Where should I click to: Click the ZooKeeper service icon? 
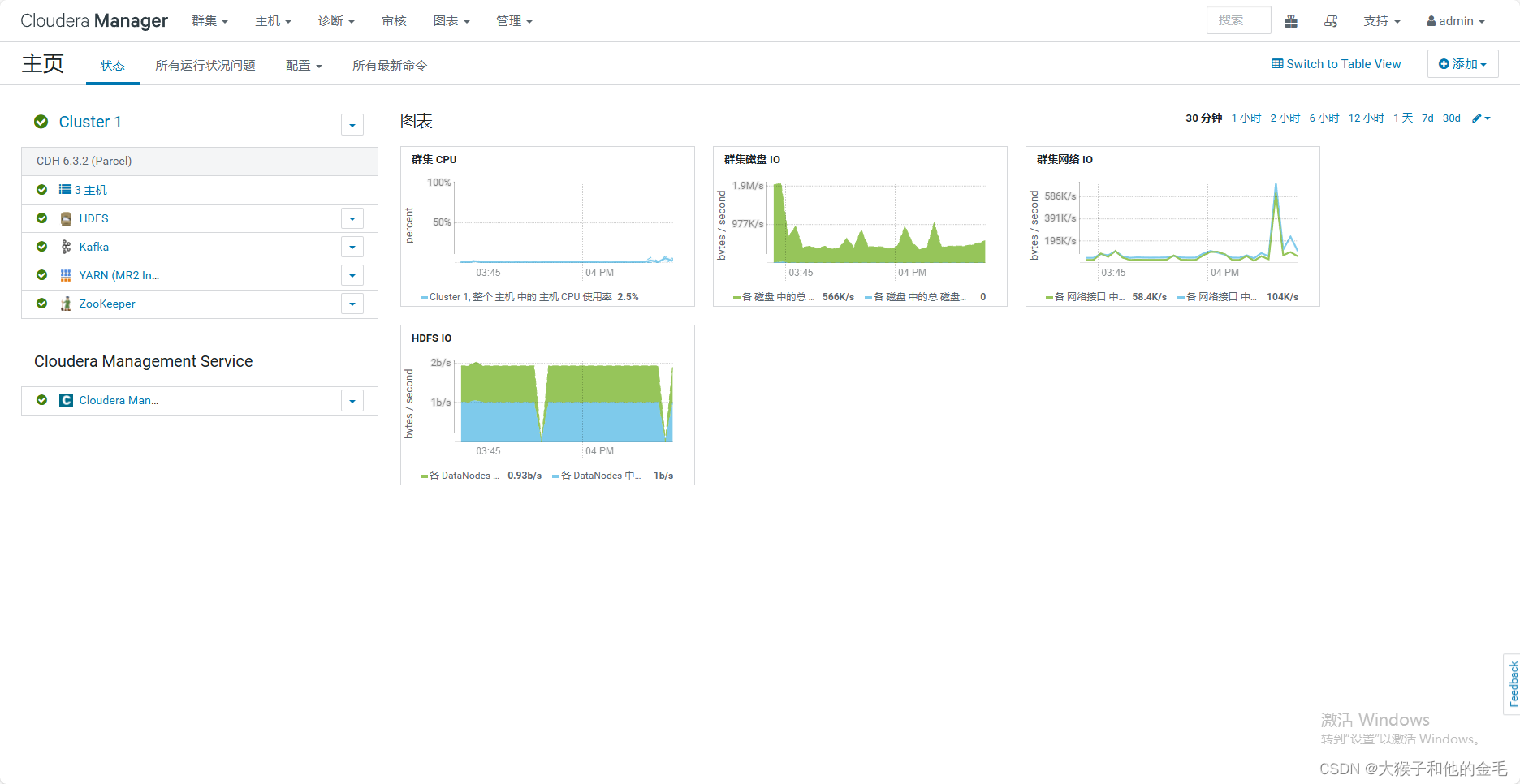66,304
